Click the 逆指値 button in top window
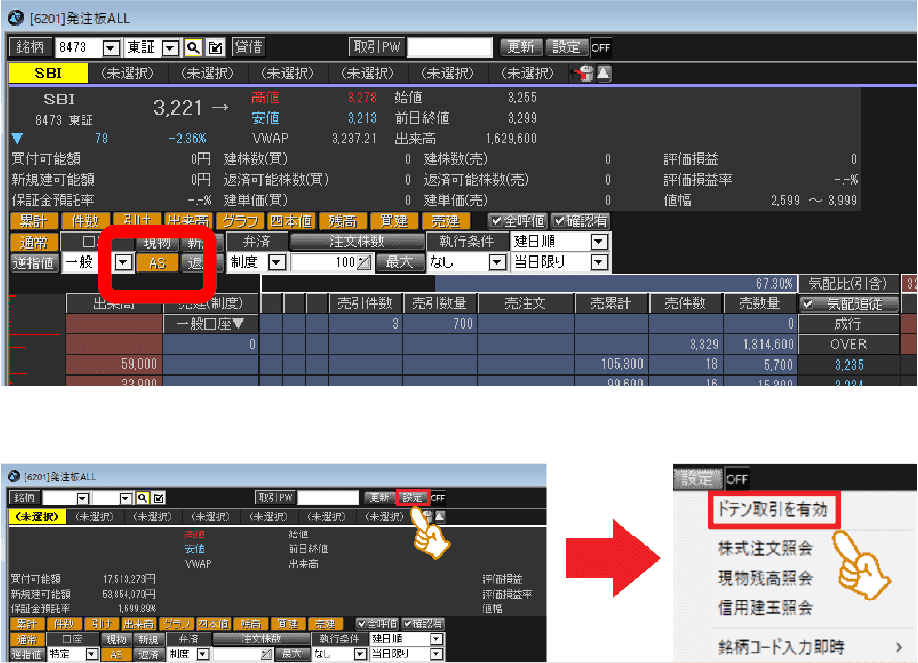Screen dimensions: 918x663 pos(34,262)
